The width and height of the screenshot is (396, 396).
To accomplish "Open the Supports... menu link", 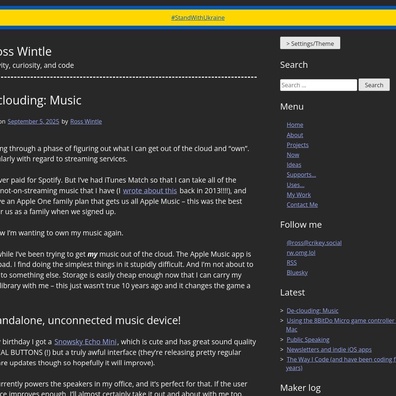I will click(301, 175).
